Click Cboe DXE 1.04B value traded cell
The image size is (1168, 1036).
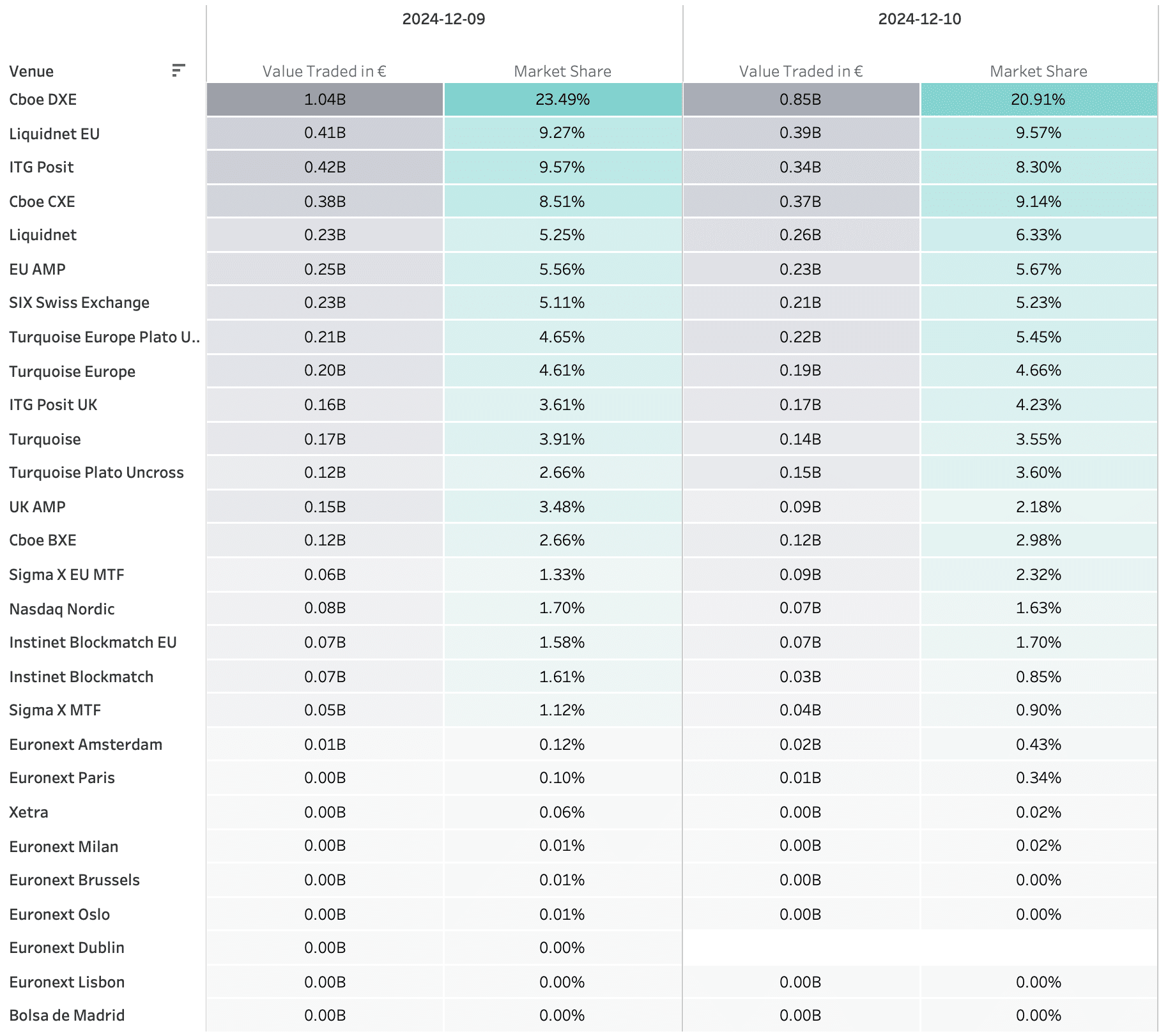[325, 100]
